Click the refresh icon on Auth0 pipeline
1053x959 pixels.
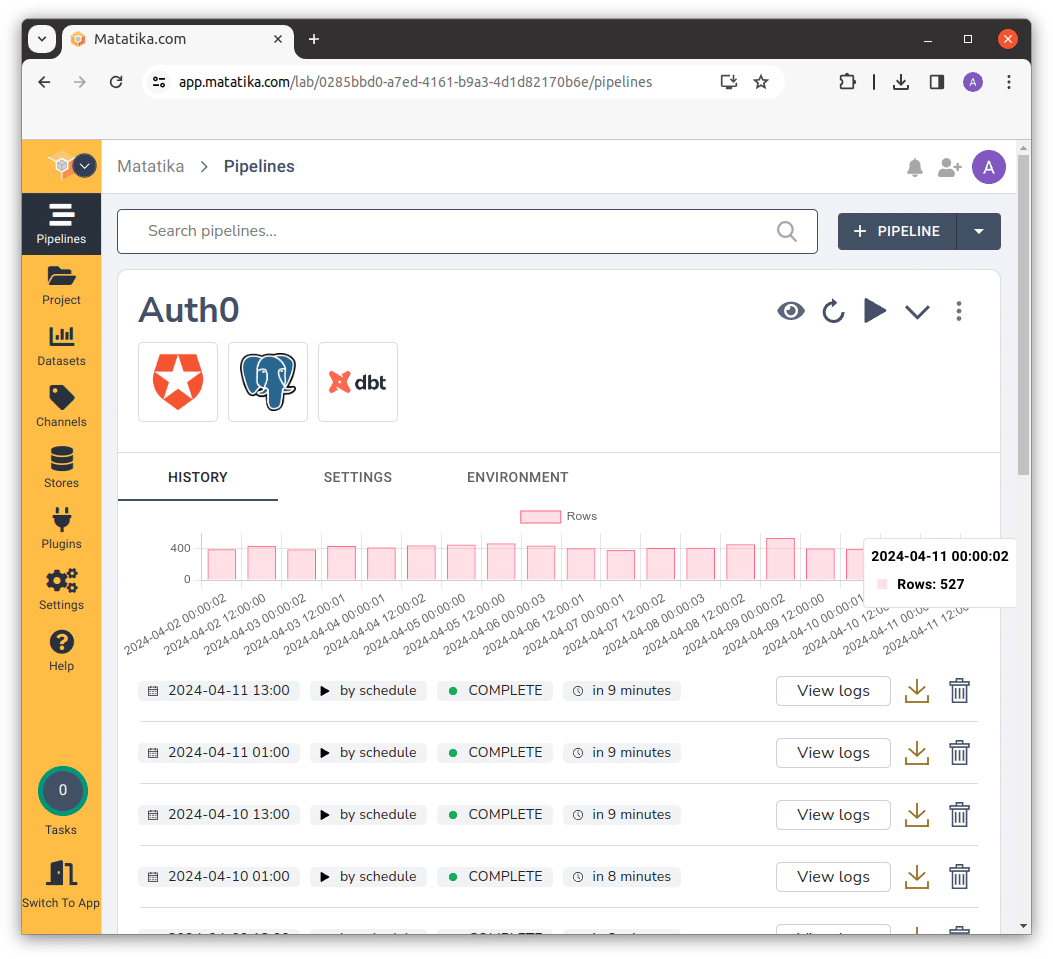click(x=833, y=312)
